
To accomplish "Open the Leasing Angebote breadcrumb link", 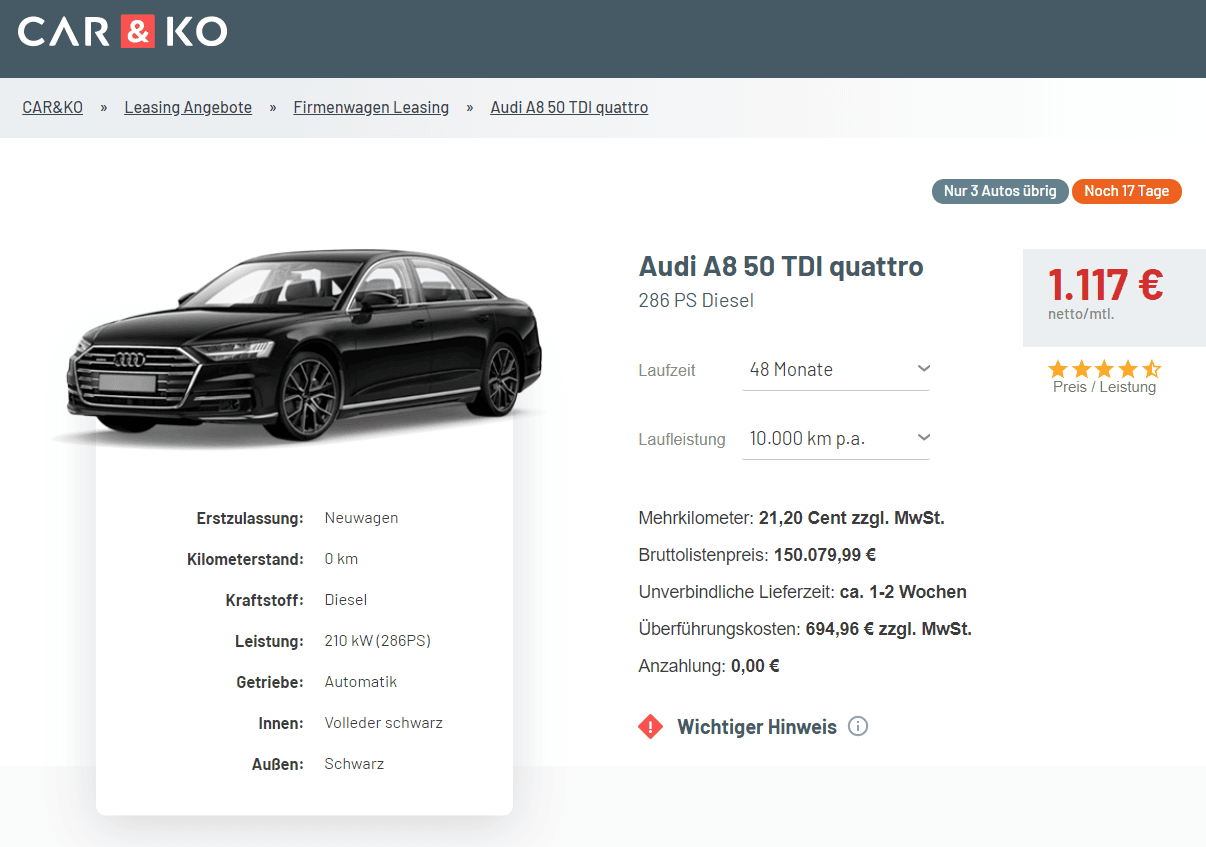I will click(188, 107).
